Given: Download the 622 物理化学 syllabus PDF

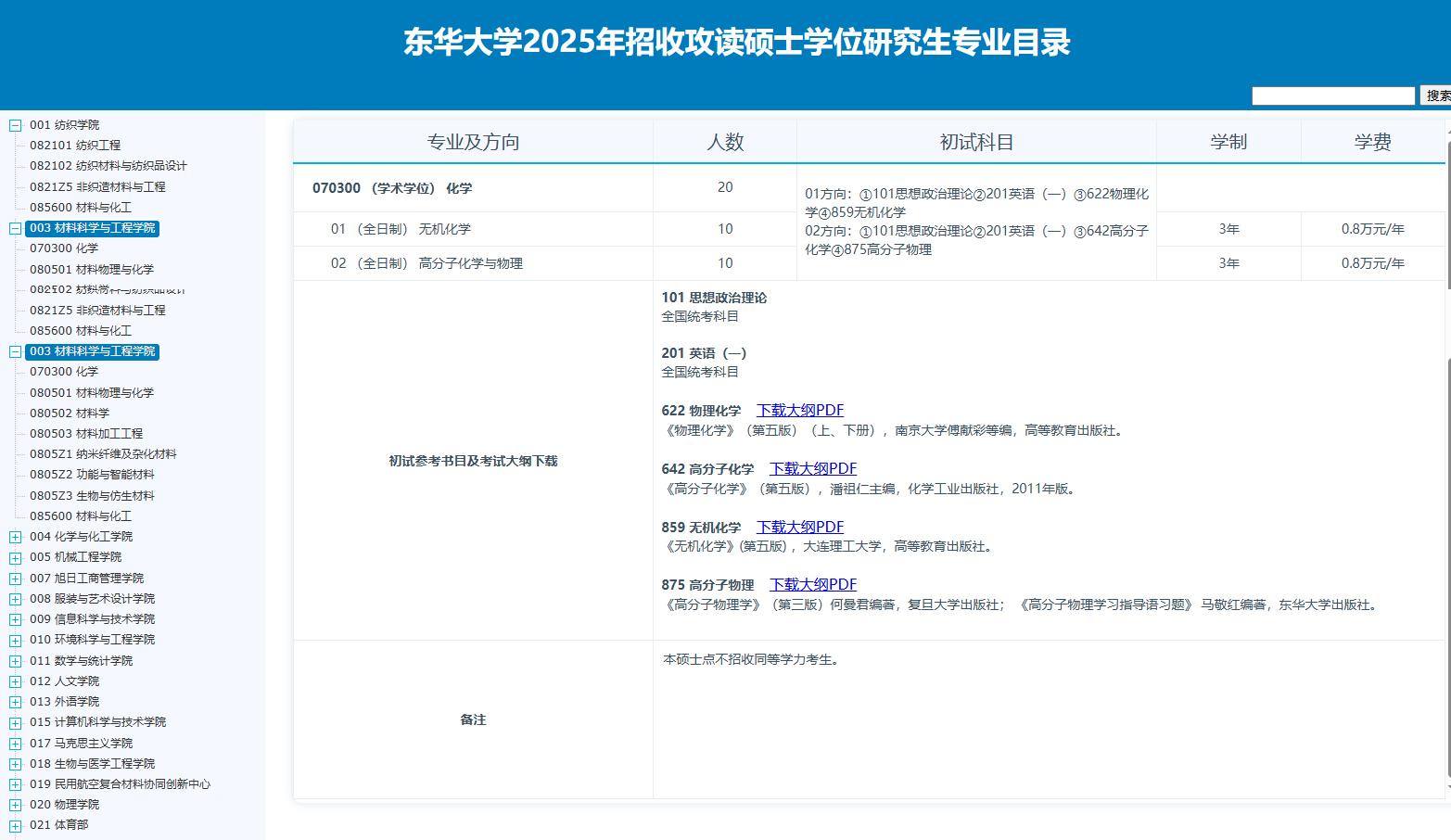Looking at the screenshot, I should (800, 410).
